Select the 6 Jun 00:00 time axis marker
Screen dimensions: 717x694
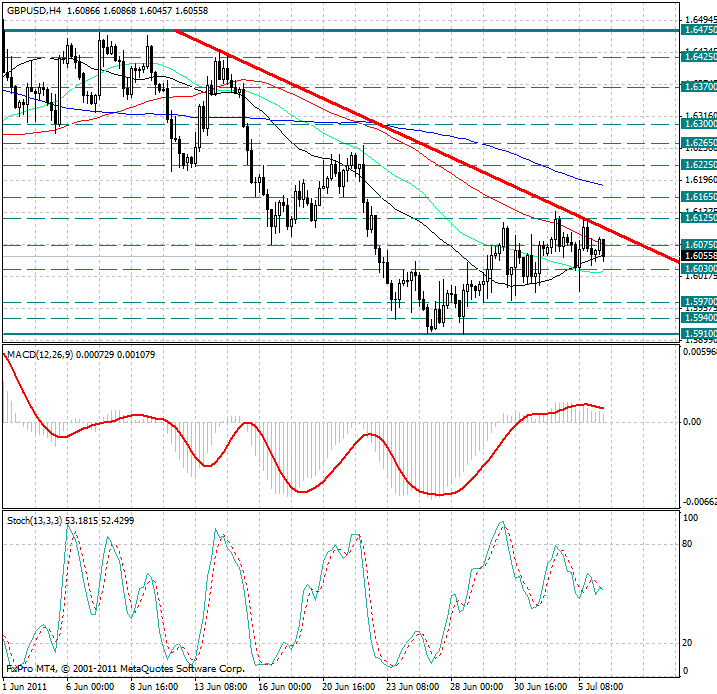click(x=90, y=686)
